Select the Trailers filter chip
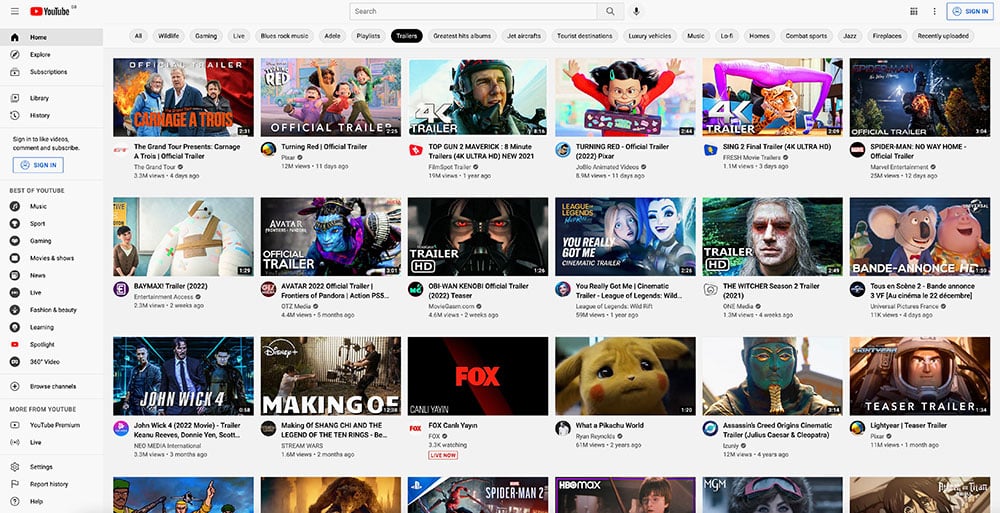The image size is (1000, 513). pyautogui.click(x=406, y=36)
